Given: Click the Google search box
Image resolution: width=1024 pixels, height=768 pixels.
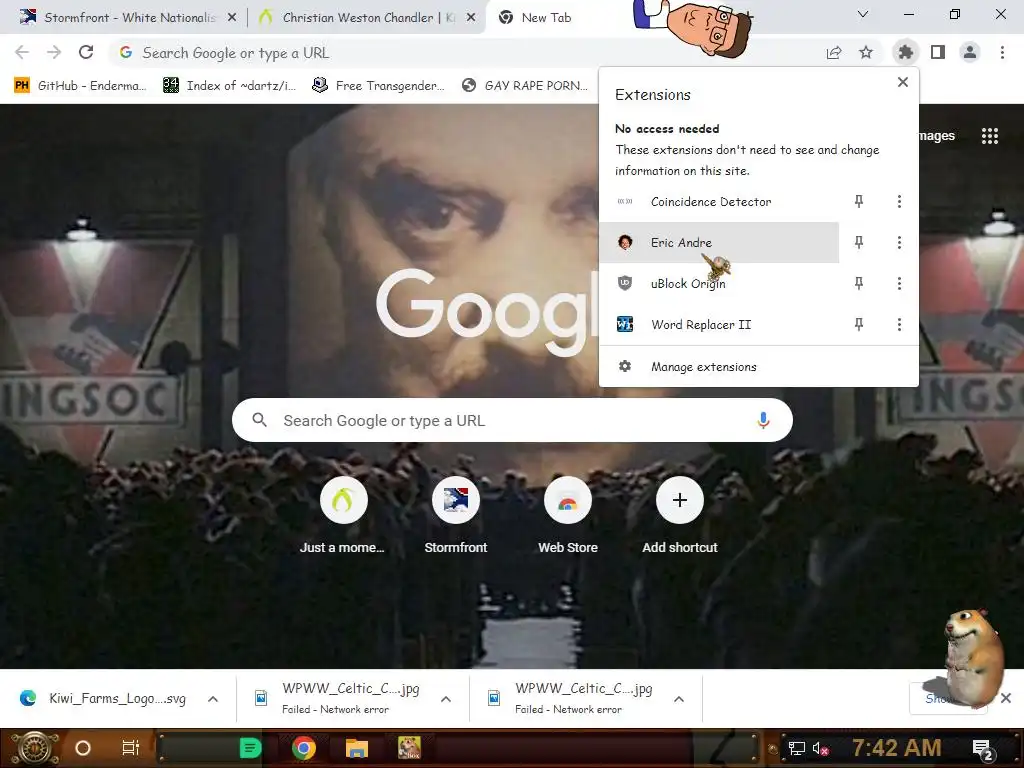Looking at the screenshot, I should (513, 421).
